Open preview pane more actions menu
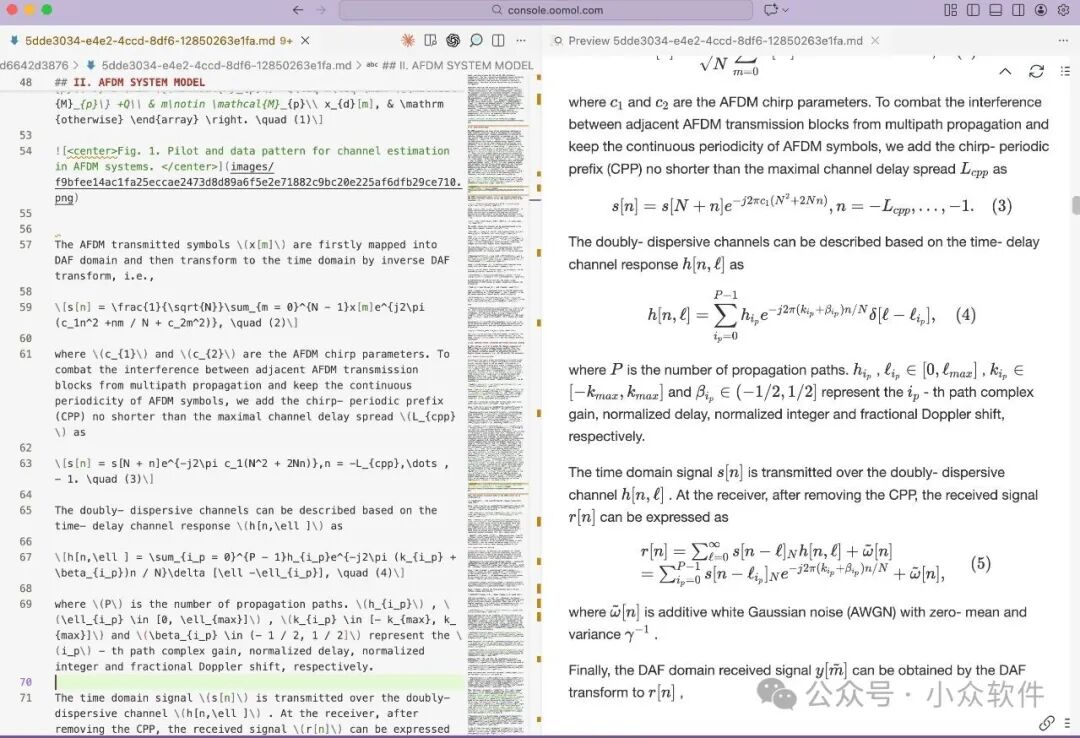 [x=1063, y=41]
